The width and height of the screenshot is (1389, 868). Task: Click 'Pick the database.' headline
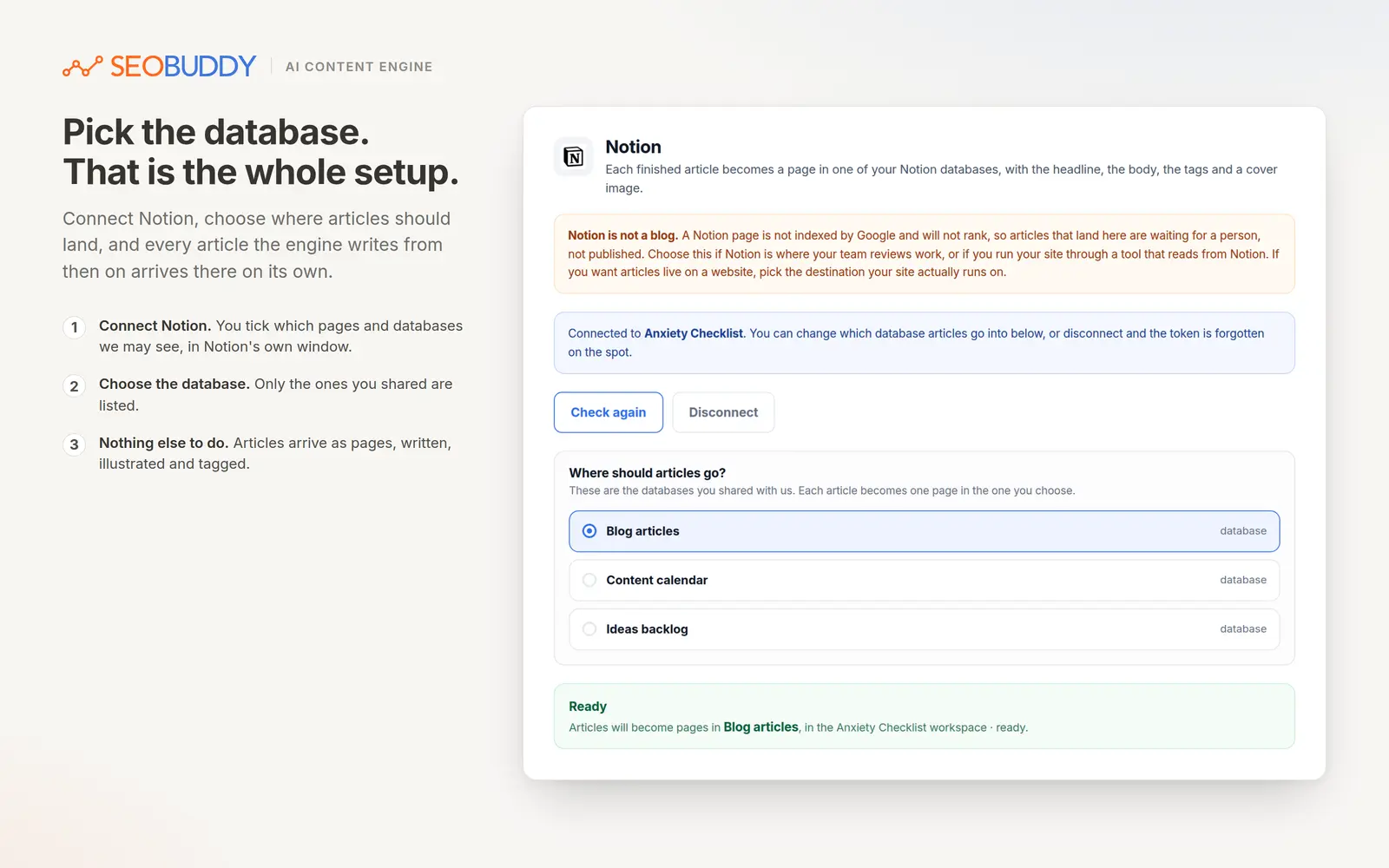click(216, 132)
